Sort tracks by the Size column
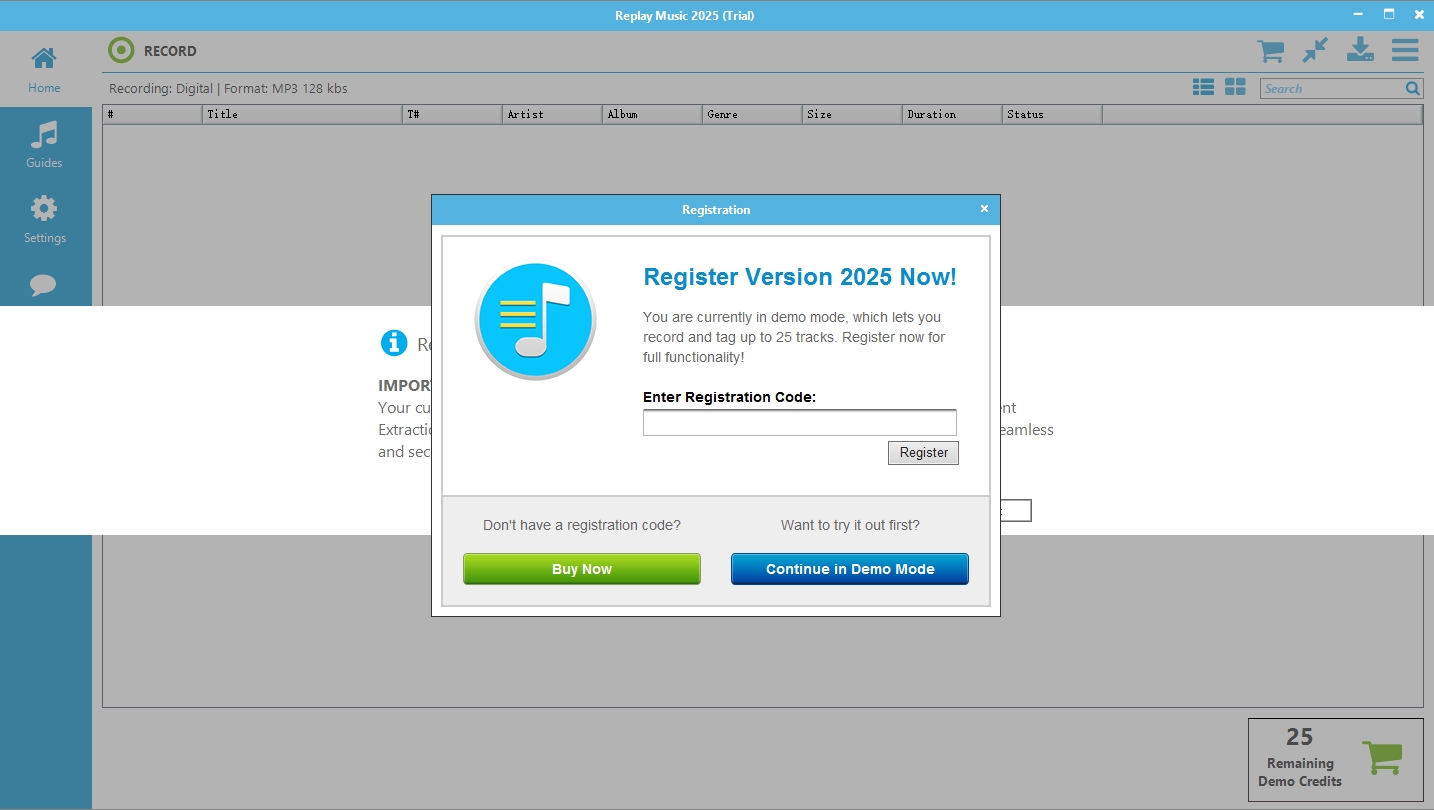 [852, 114]
